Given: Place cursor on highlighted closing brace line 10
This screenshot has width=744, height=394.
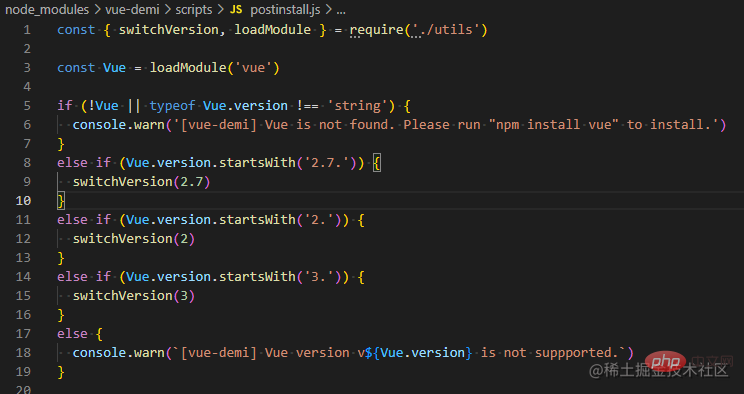Looking at the screenshot, I should [61, 201].
